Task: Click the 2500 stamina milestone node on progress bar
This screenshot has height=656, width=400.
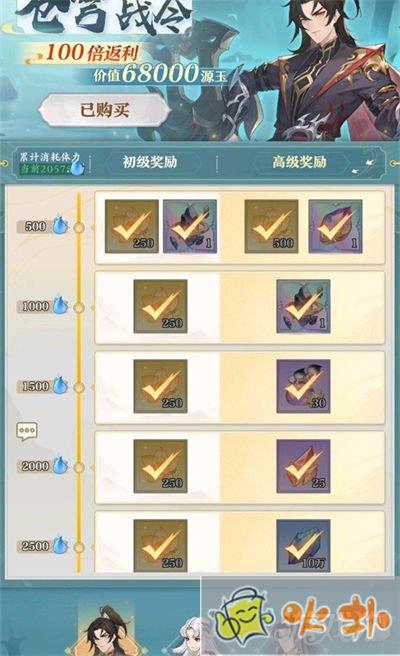Action: tap(79, 547)
